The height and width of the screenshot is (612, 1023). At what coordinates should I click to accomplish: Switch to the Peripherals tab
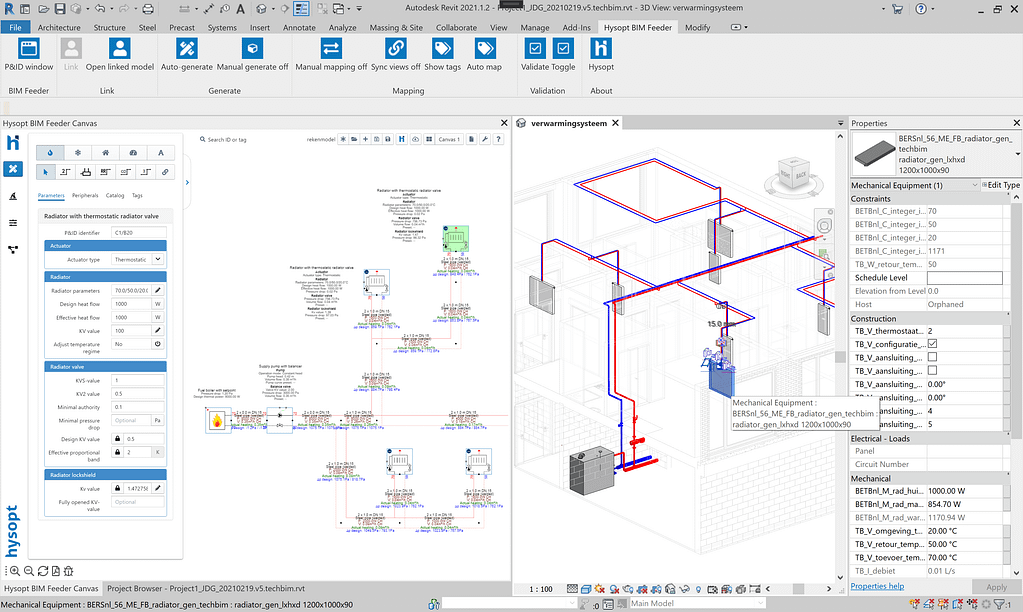coord(85,195)
